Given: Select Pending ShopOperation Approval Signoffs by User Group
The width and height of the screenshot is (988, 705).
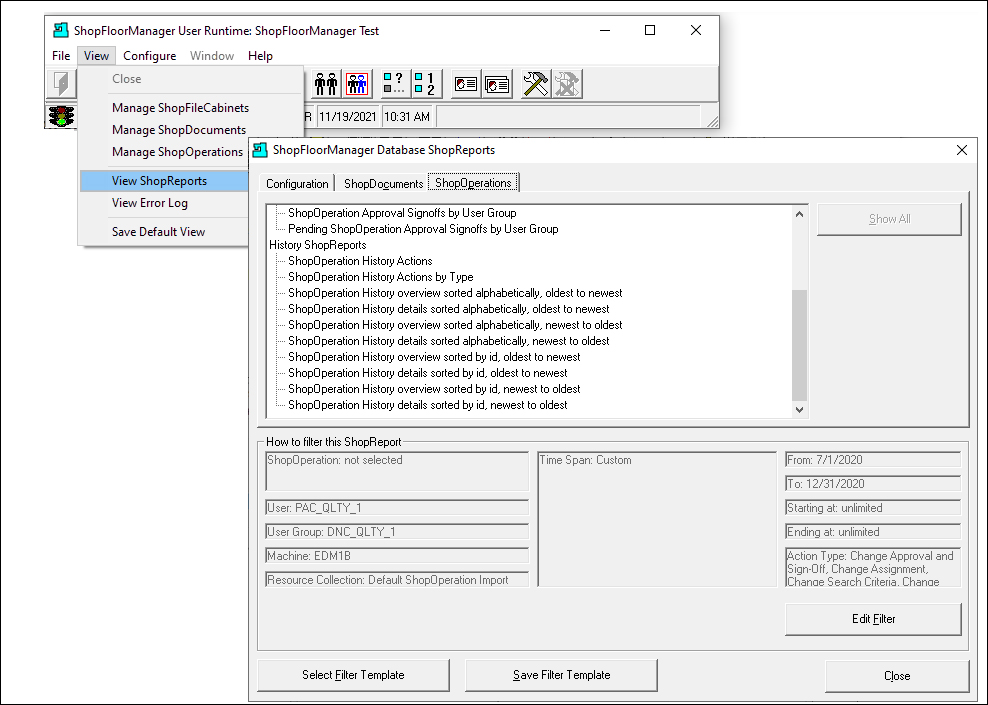Looking at the screenshot, I should click(x=423, y=229).
